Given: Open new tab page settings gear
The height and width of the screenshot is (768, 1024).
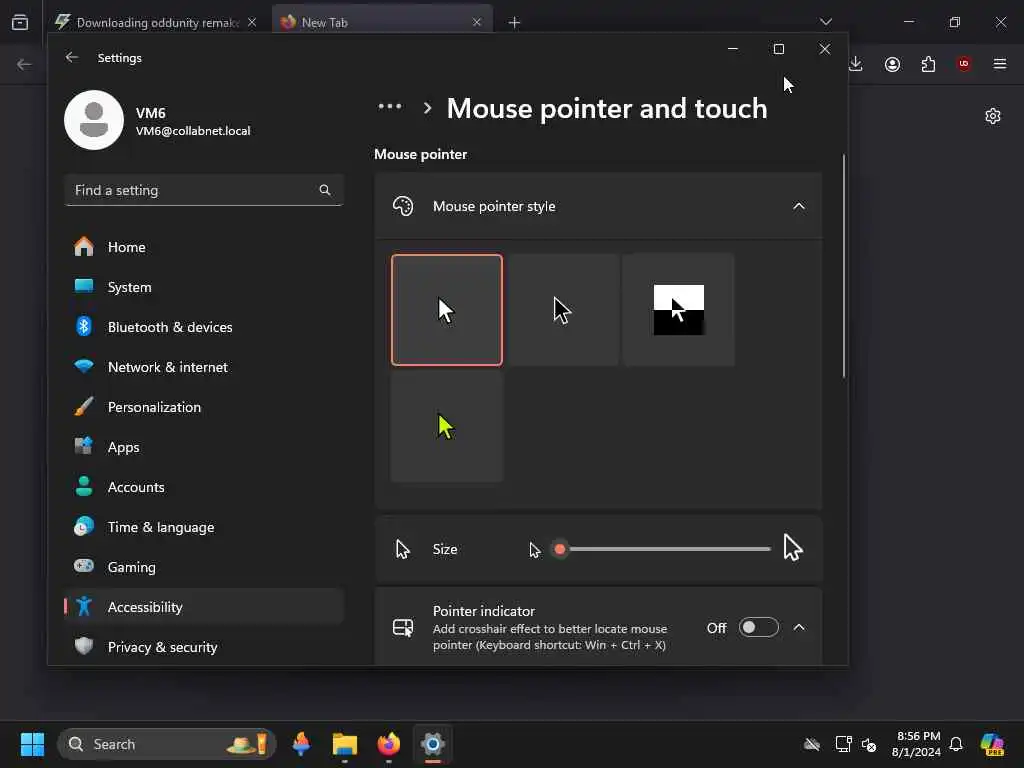Looking at the screenshot, I should [993, 116].
